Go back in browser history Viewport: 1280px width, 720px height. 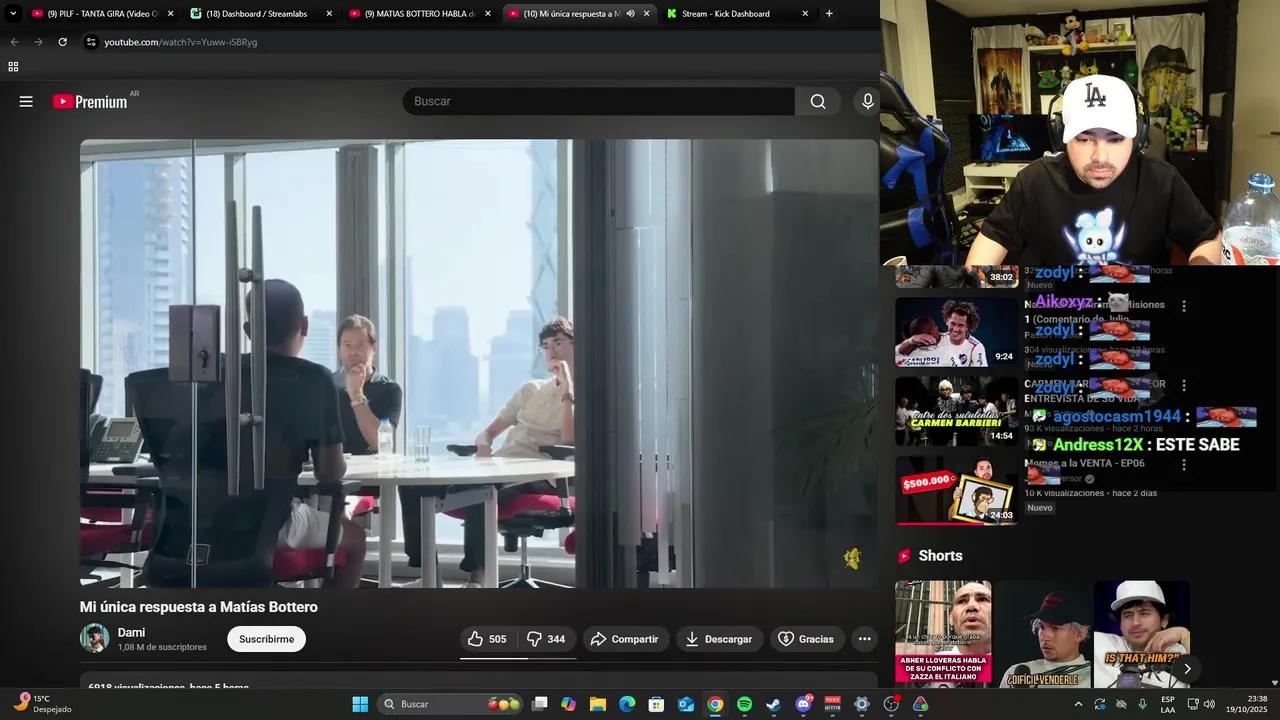(14, 42)
